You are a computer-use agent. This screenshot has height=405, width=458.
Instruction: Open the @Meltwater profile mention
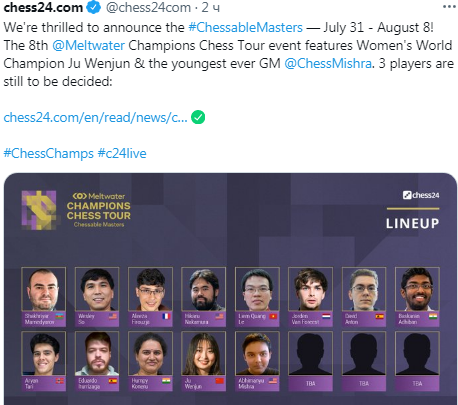click(x=88, y=45)
